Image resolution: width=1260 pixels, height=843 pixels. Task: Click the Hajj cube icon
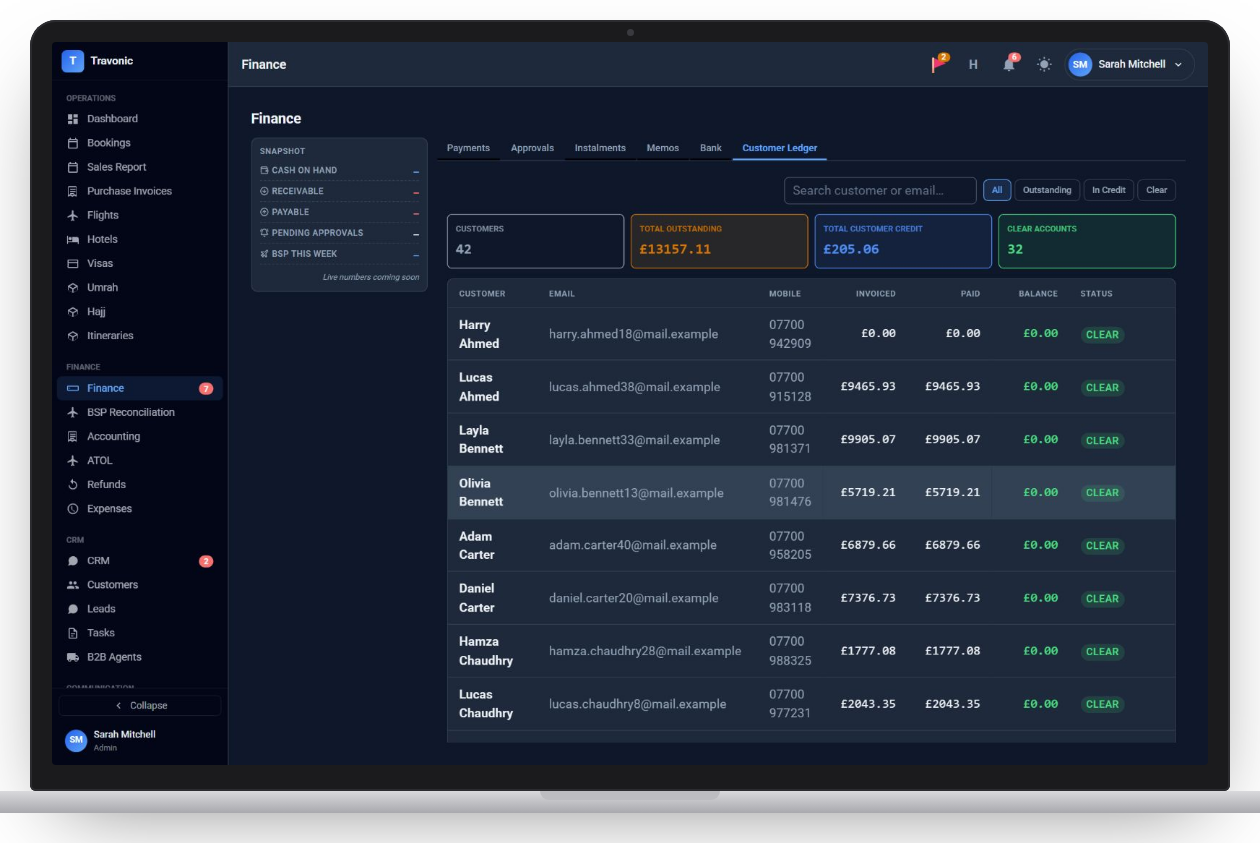pyautogui.click(x=73, y=311)
